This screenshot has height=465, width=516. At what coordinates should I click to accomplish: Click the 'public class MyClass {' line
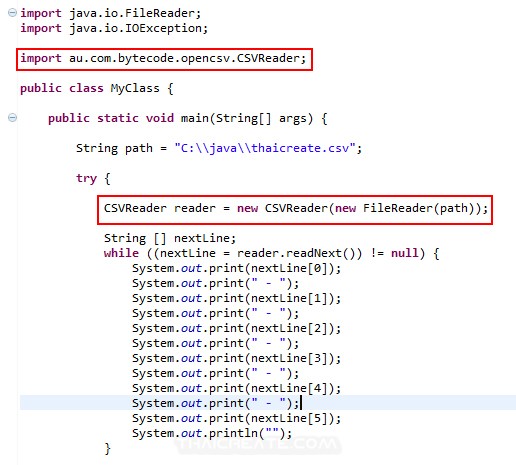97,88
